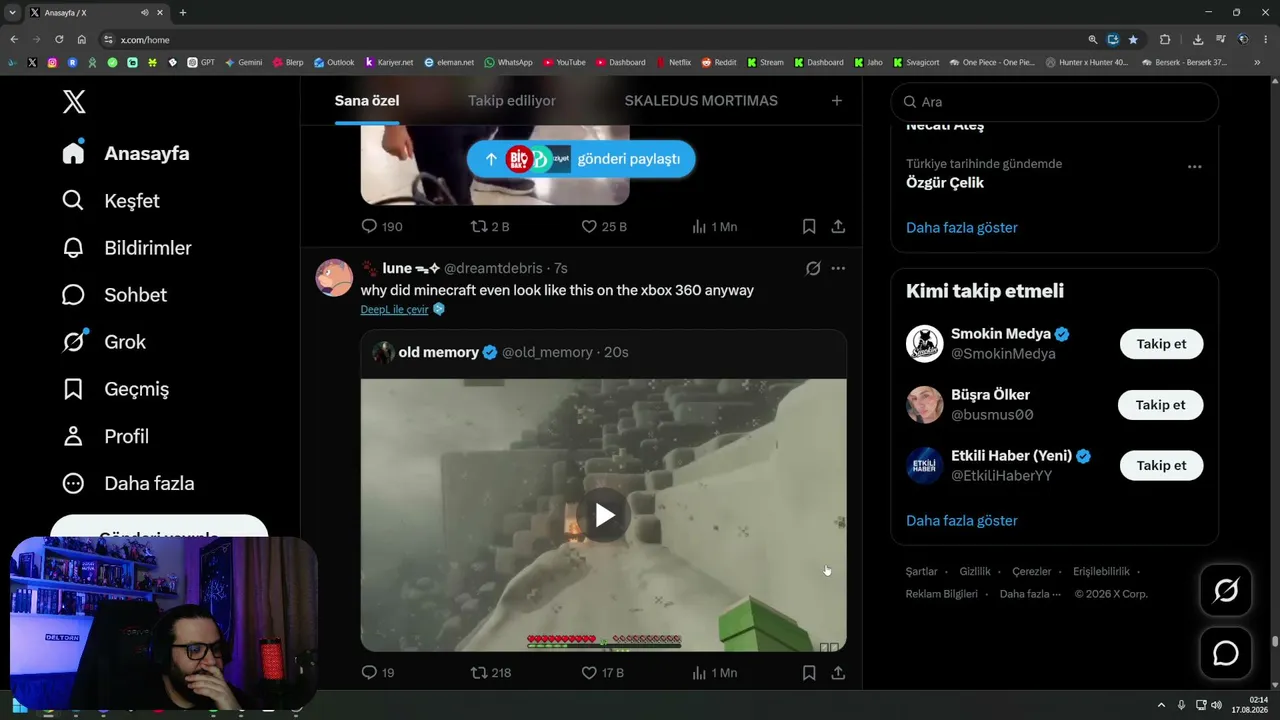This screenshot has height=720, width=1280.
Task: Bookmark the post with 25 B likes
Action: tap(809, 227)
